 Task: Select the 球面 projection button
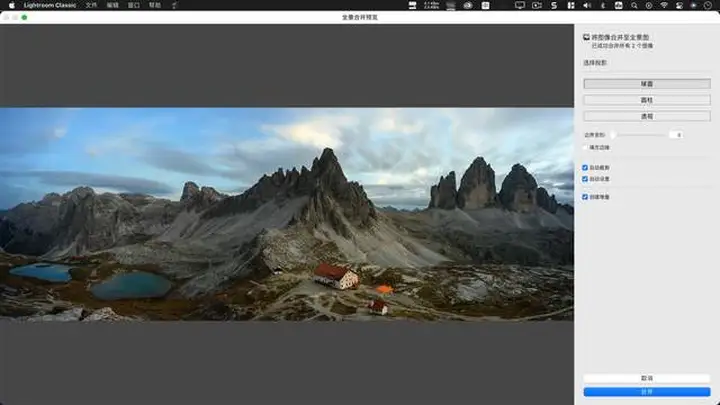647,84
